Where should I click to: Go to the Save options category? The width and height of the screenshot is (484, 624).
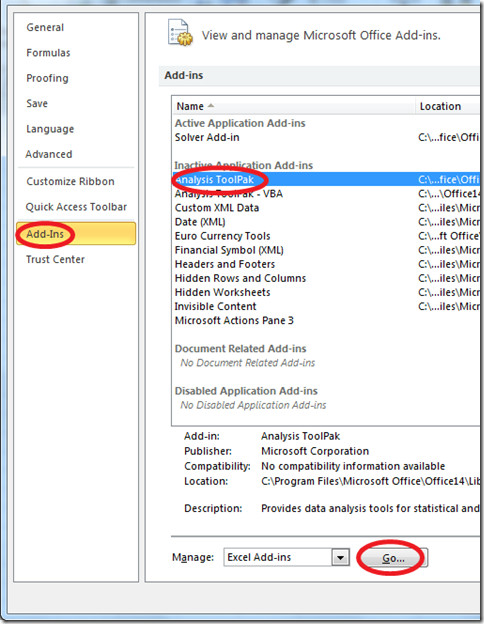click(x=37, y=103)
